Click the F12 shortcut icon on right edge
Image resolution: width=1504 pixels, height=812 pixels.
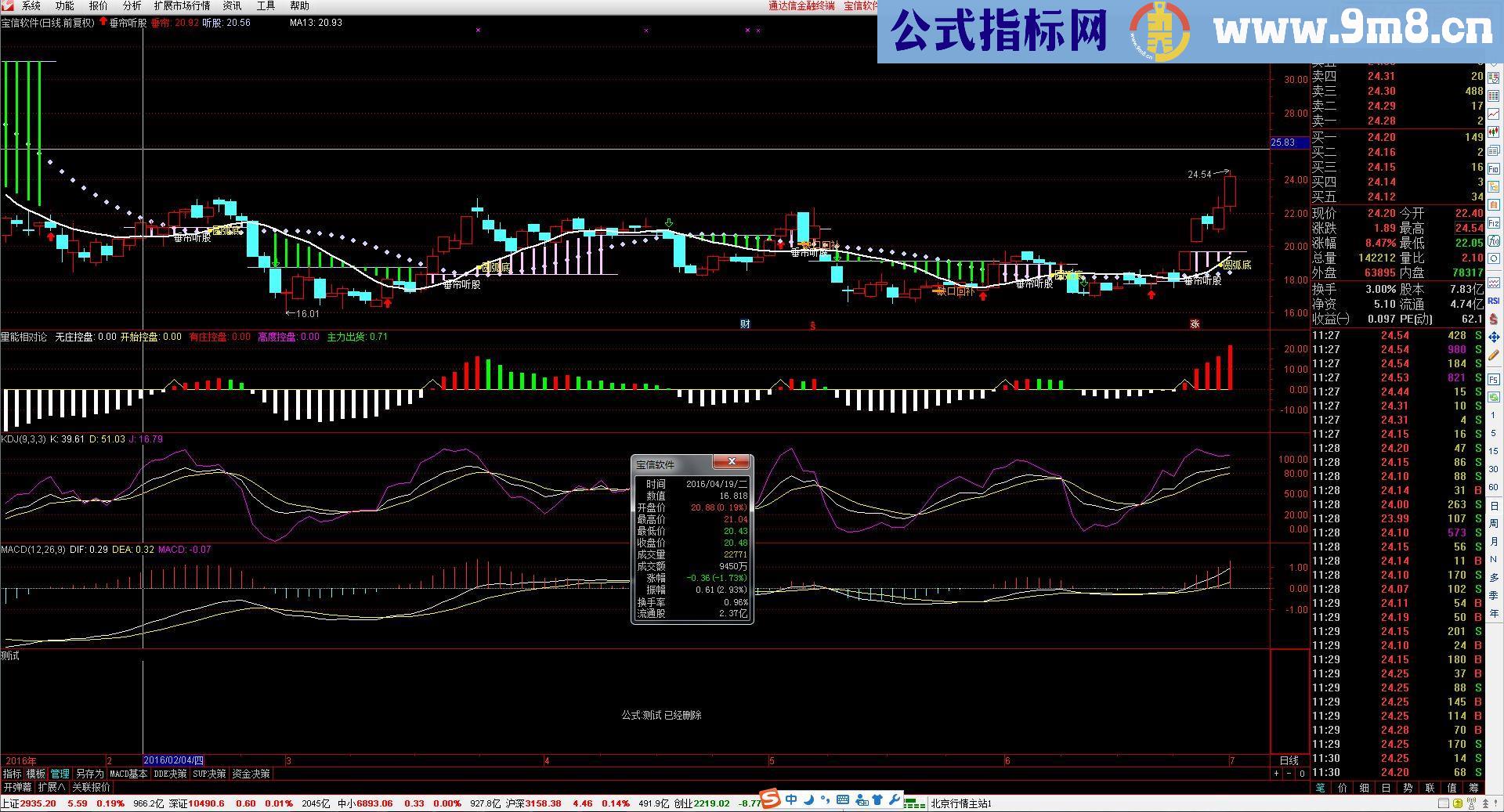1495,219
